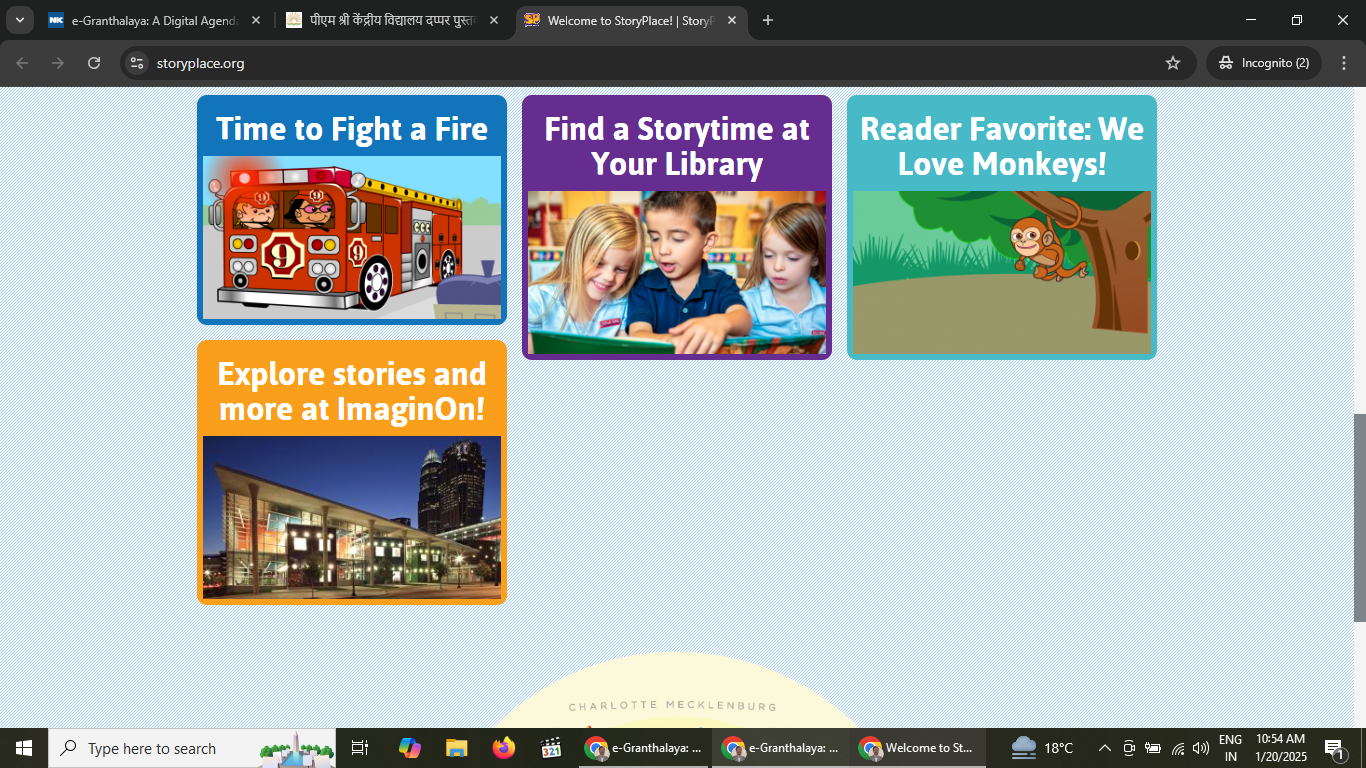Image resolution: width=1366 pixels, height=768 pixels.
Task: Open network Wi-Fi tray icon
Action: 1178,748
